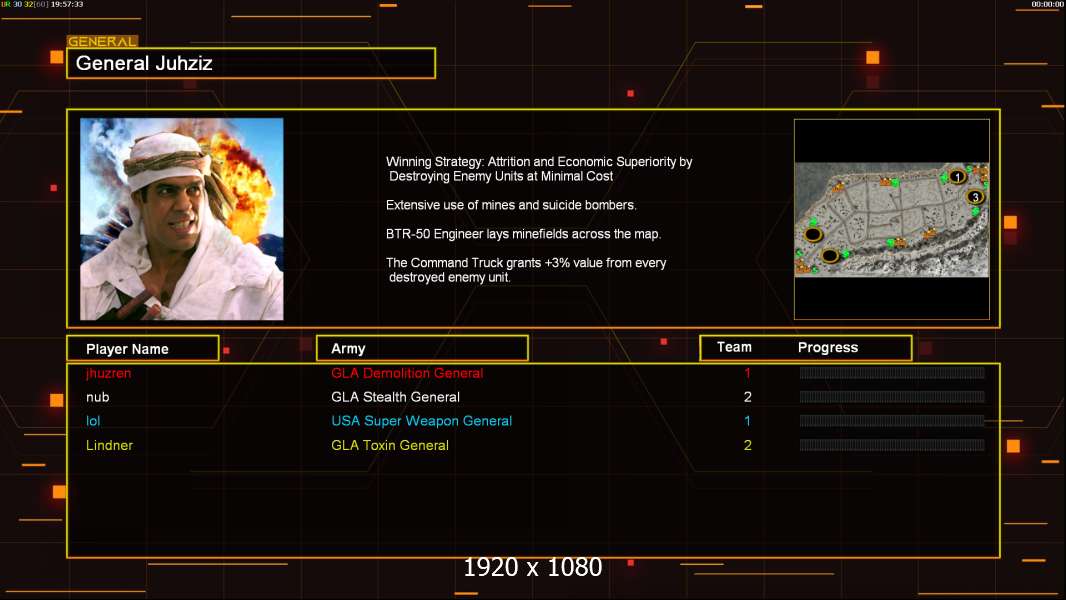Click the 1920 x 1080 resolution text

point(532,567)
